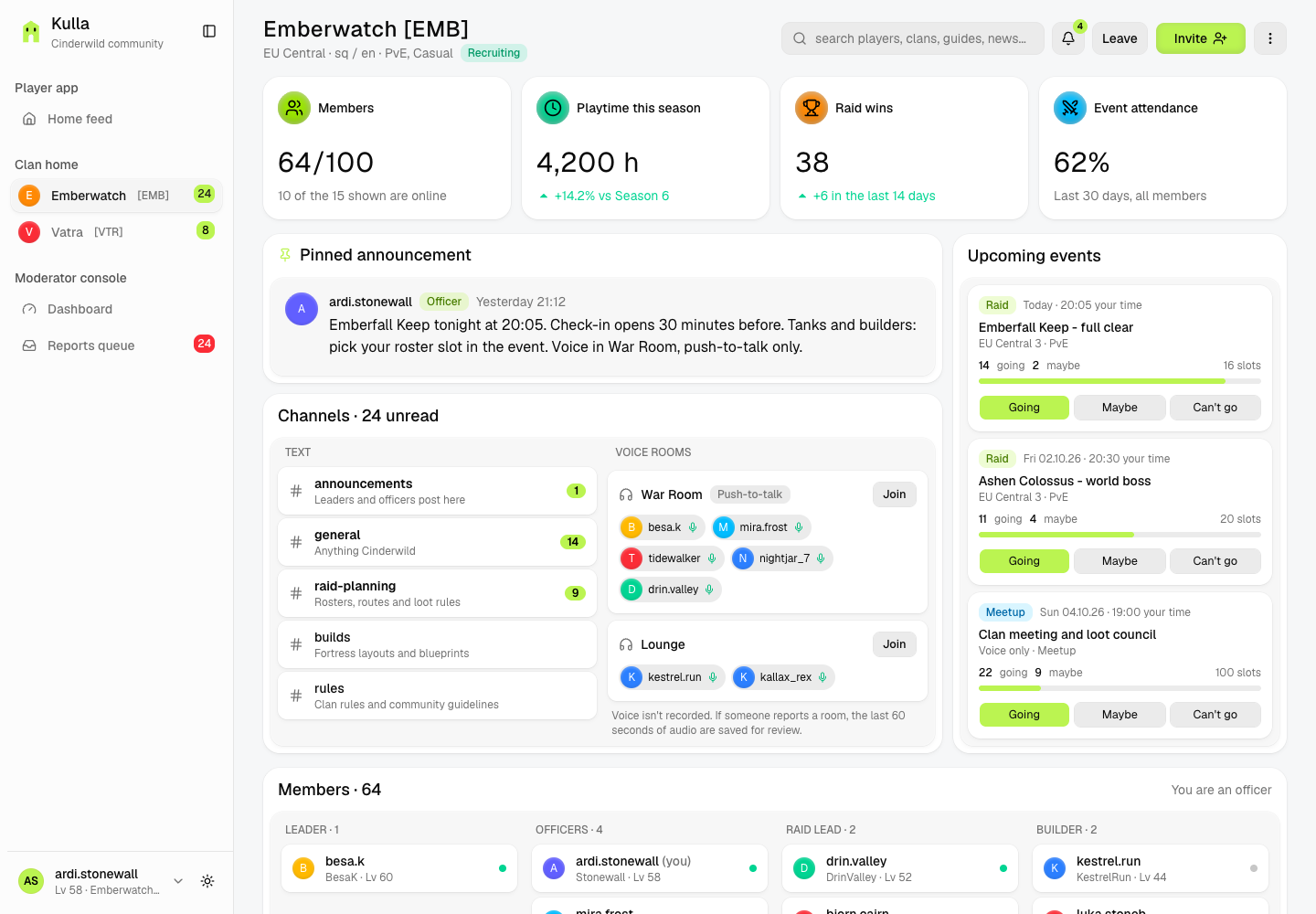Expand the ardi.stonewall account switcher chevron
Image resolution: width=1316 pixels, height=914 pixels.
click(x=178, y=881)
